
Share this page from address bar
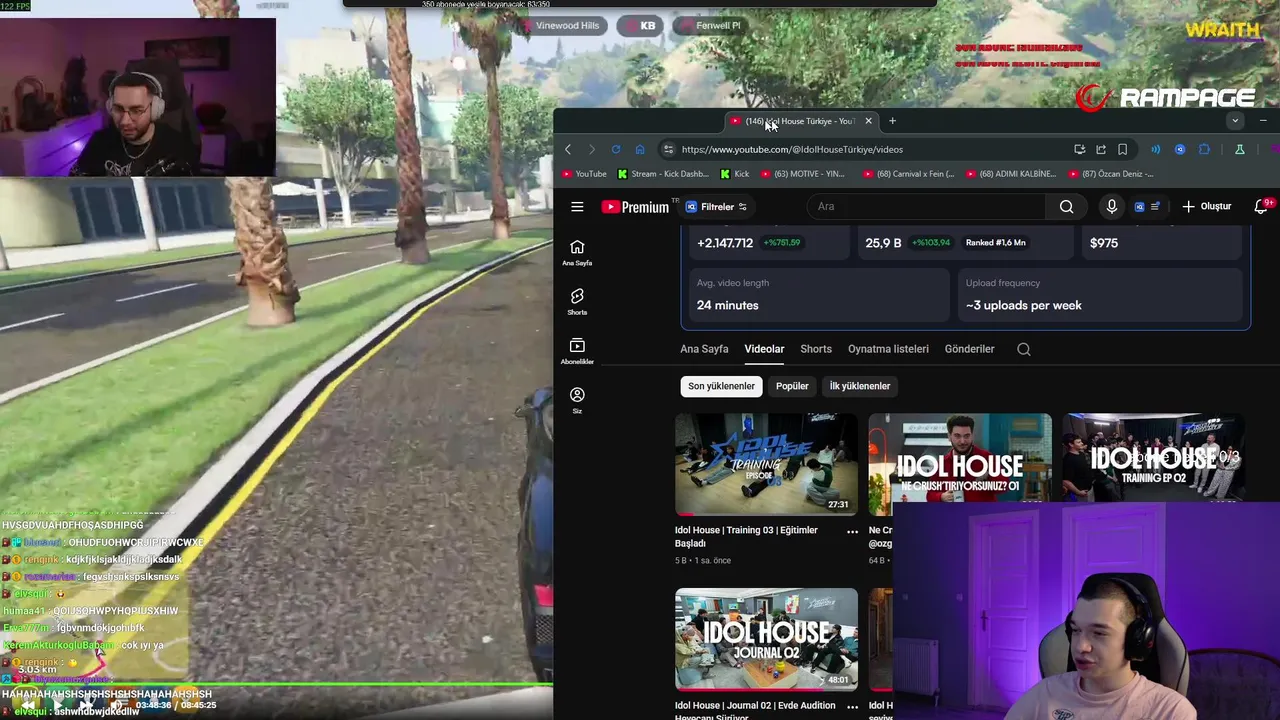tap(1101, 149)
